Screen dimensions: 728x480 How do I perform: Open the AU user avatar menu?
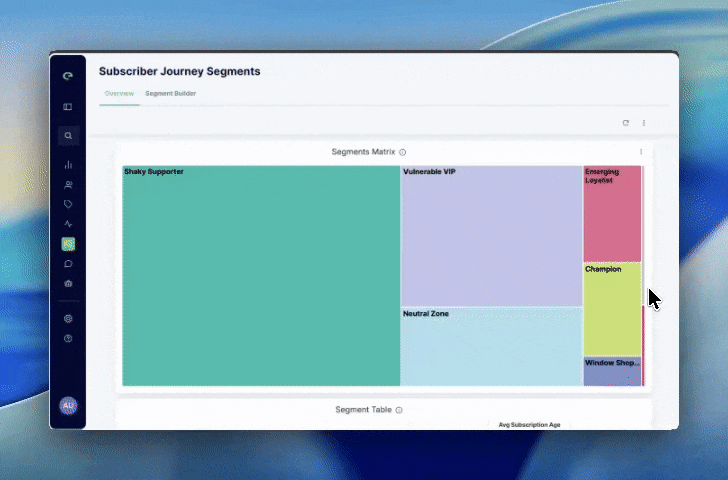pos(68,405)
